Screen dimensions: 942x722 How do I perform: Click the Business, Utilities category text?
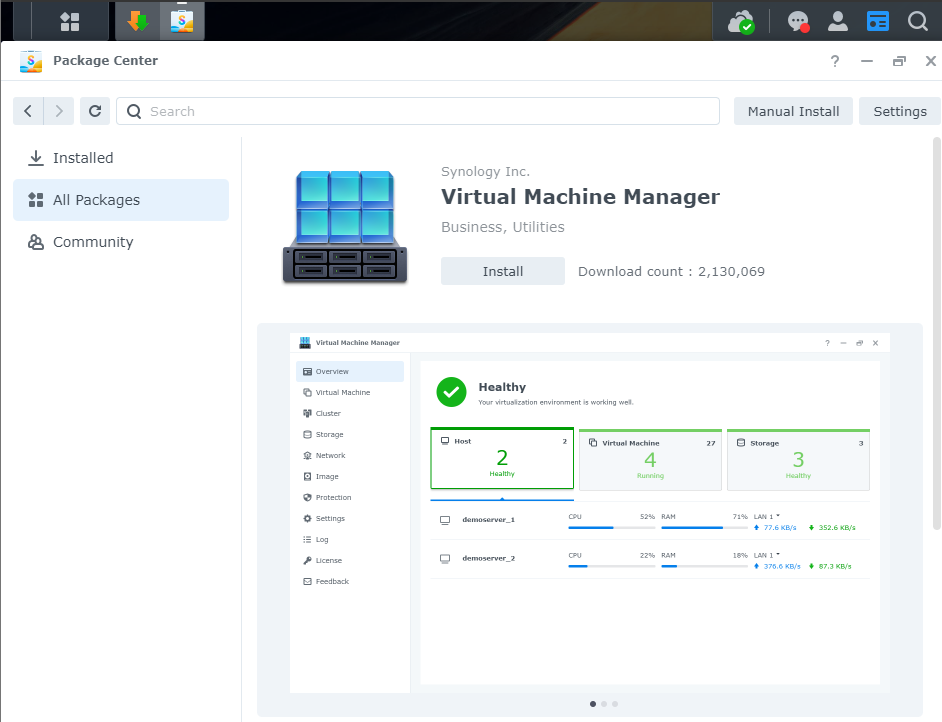[x=503, y=227]
